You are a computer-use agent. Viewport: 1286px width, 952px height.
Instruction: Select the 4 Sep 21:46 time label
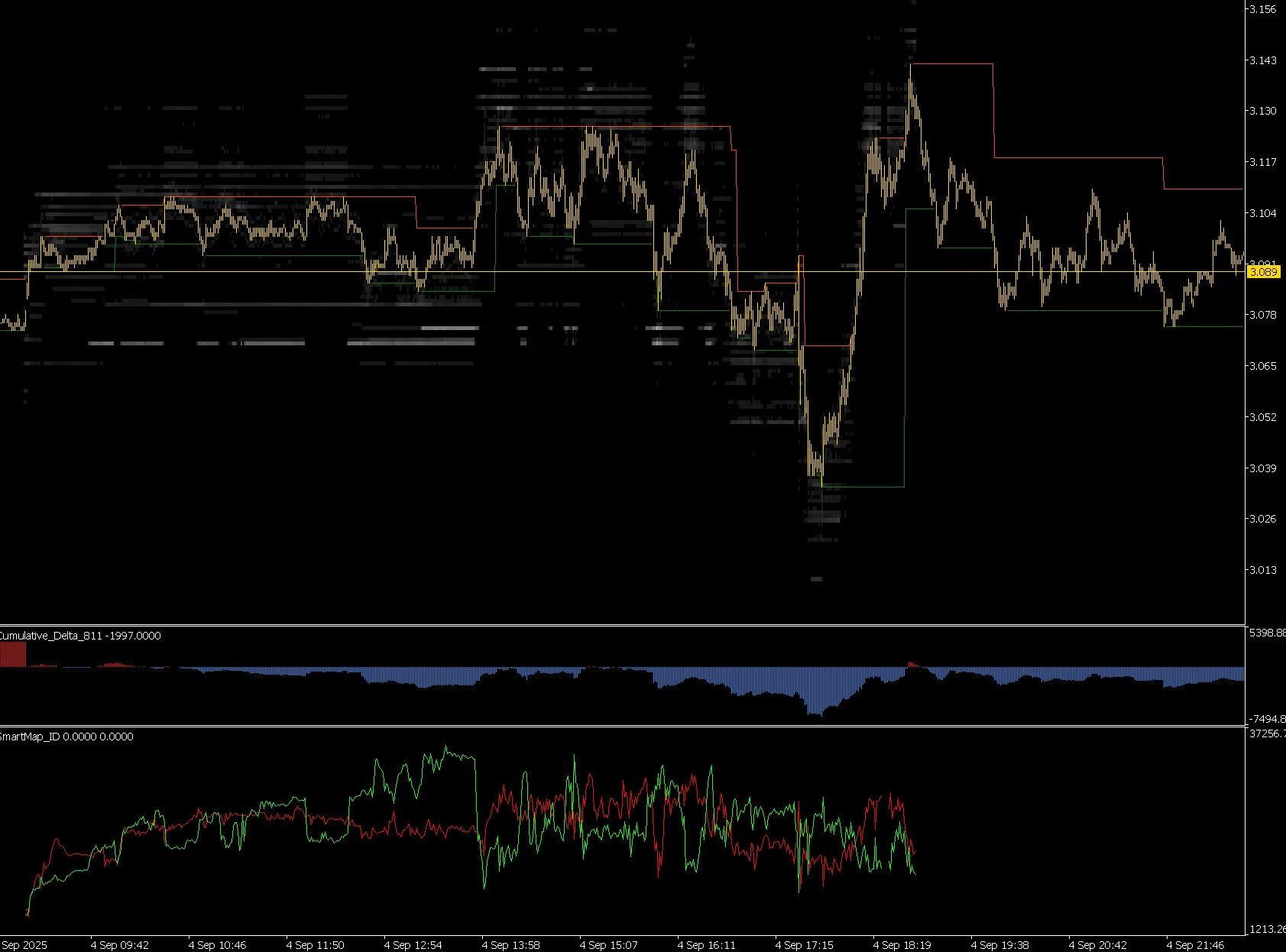(1195, 945)
